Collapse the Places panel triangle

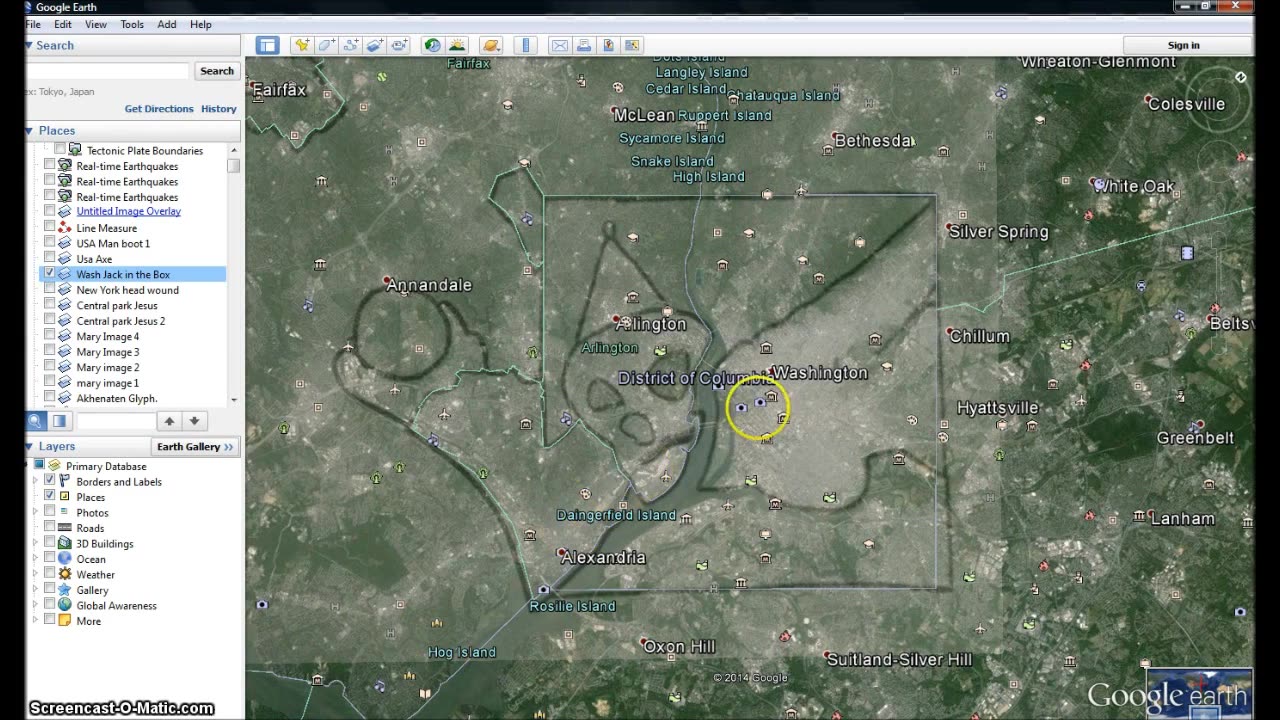30,130
